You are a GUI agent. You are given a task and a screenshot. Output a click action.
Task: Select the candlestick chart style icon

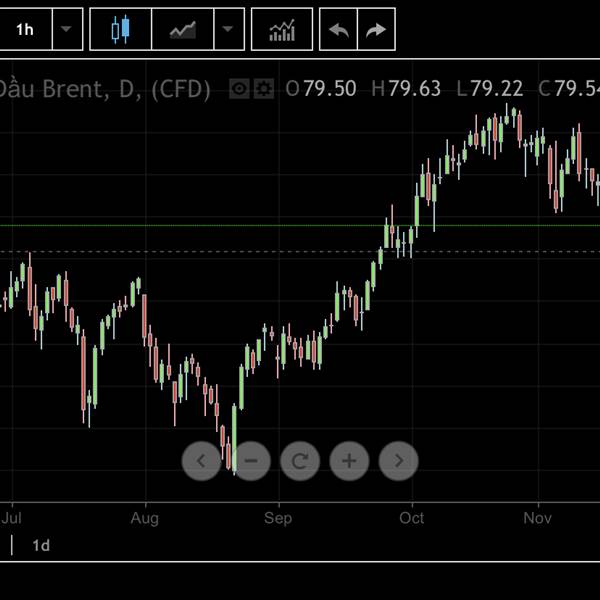coord(121,29)
